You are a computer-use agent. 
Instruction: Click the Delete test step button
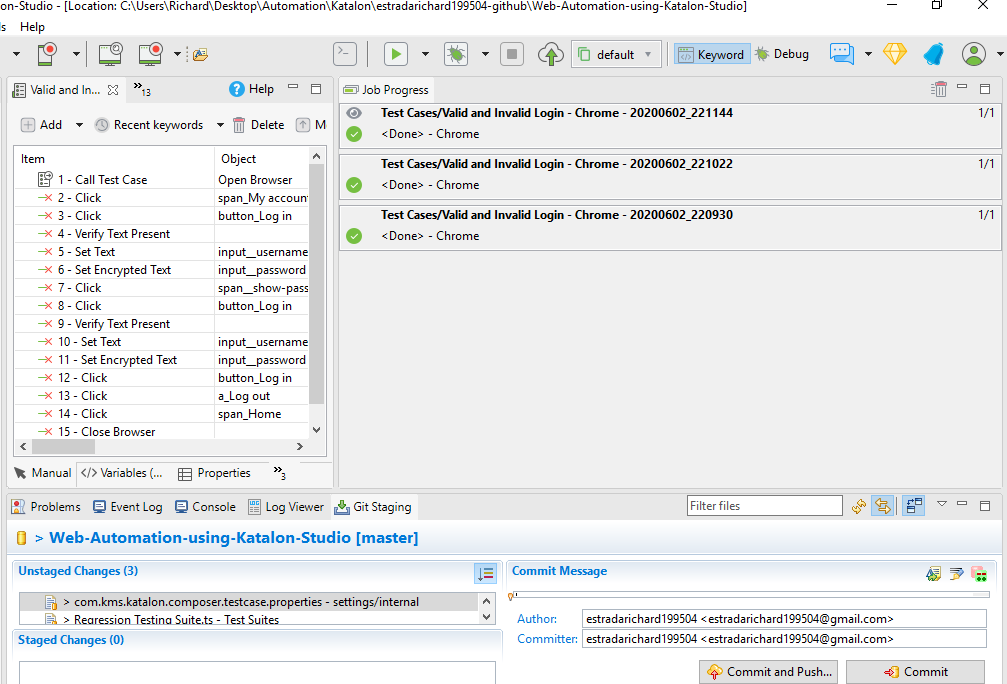pyautogui.click(x=258, y=125)
